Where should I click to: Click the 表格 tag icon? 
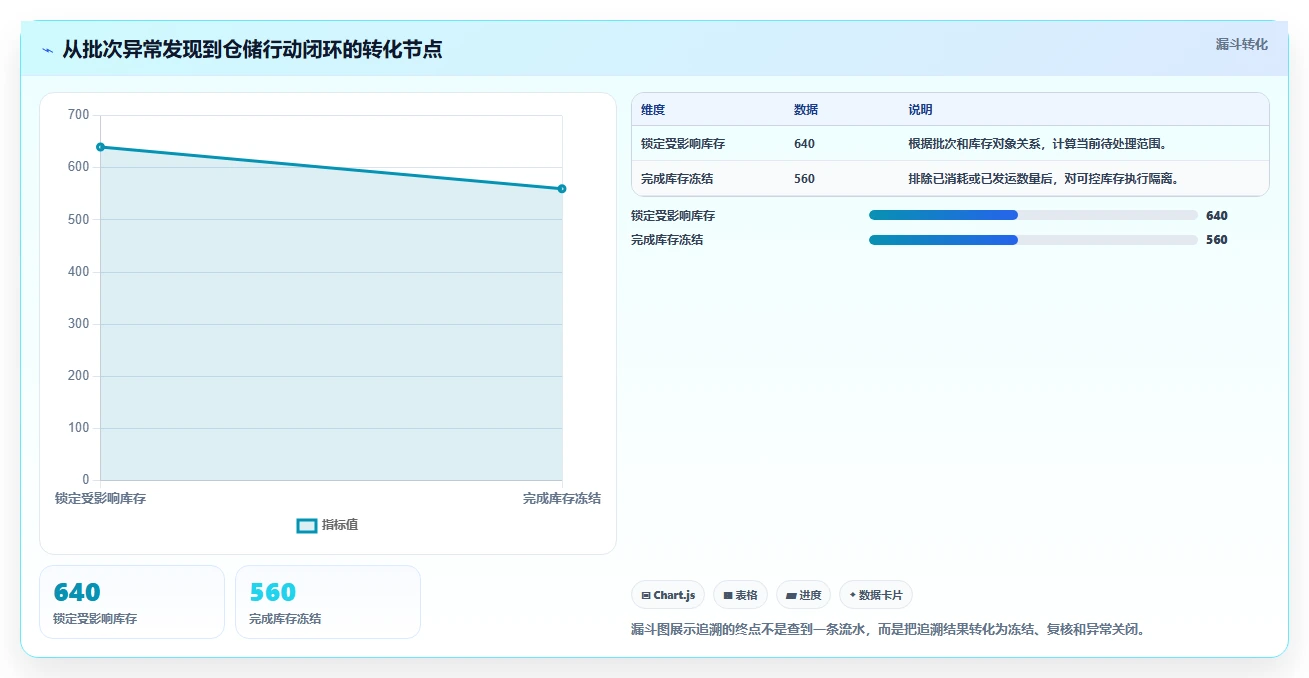coord(728,595)
